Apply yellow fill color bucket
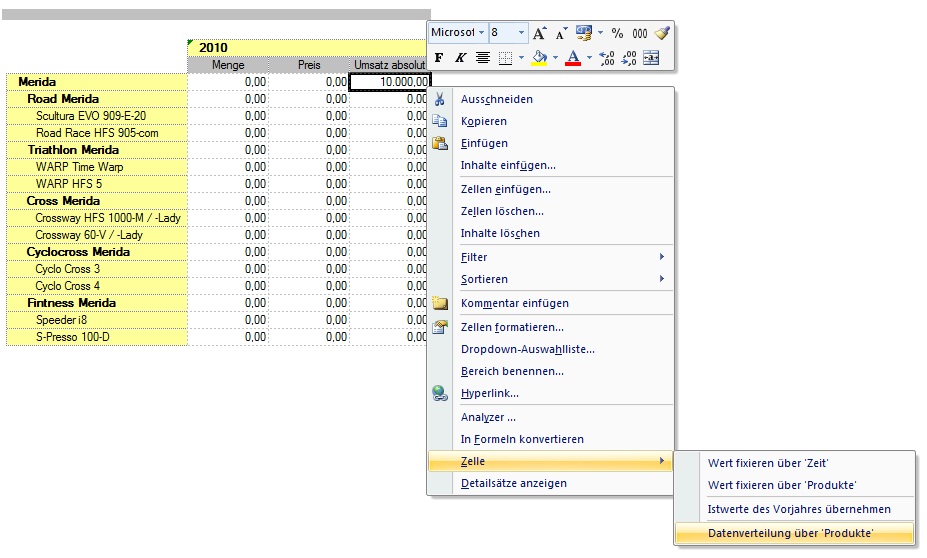Image resolution: width=927 pixels, height=558 pixels. (x=539, y=57)
